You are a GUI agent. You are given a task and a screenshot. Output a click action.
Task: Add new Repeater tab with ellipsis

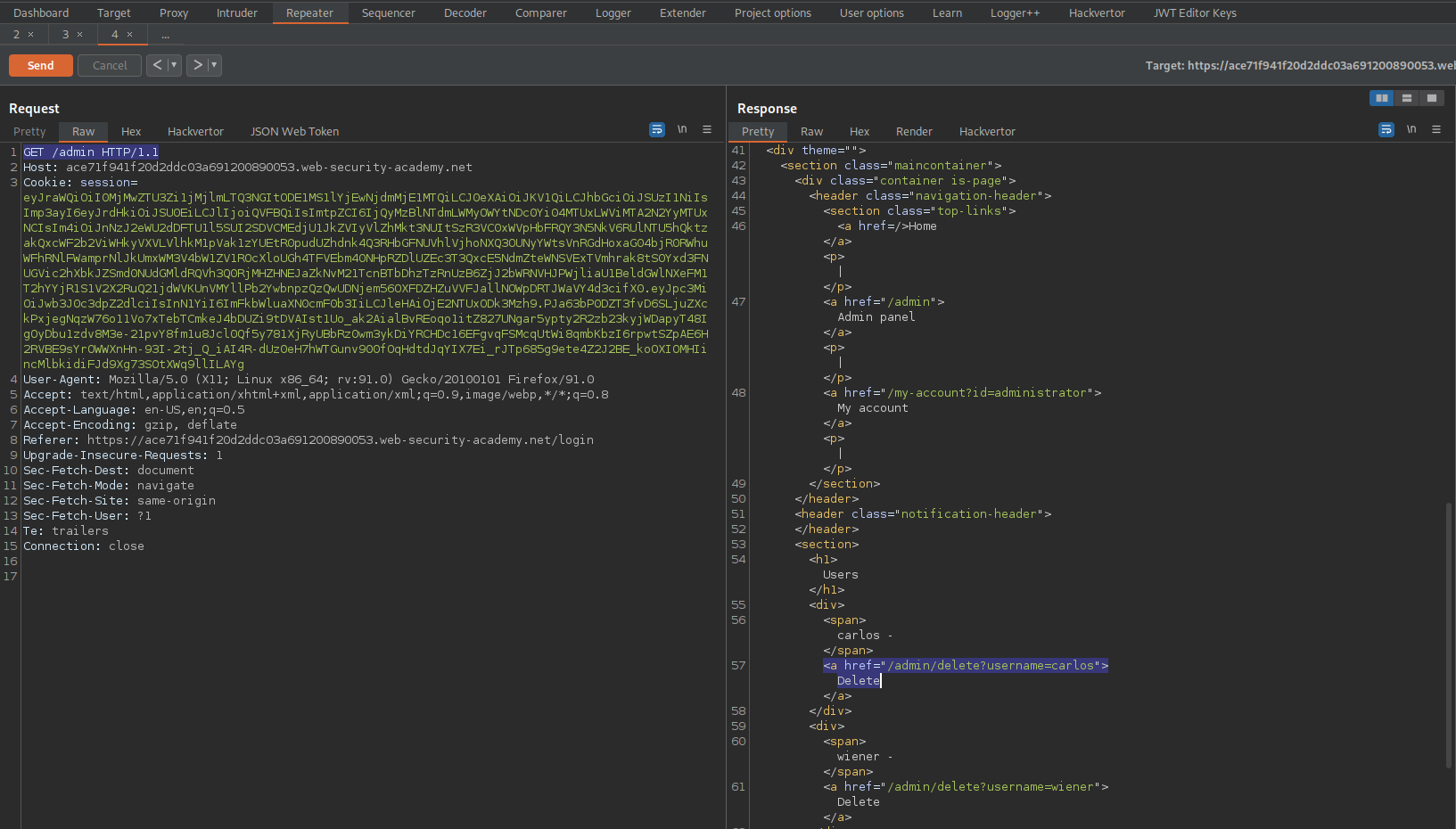tap(165, 35)
